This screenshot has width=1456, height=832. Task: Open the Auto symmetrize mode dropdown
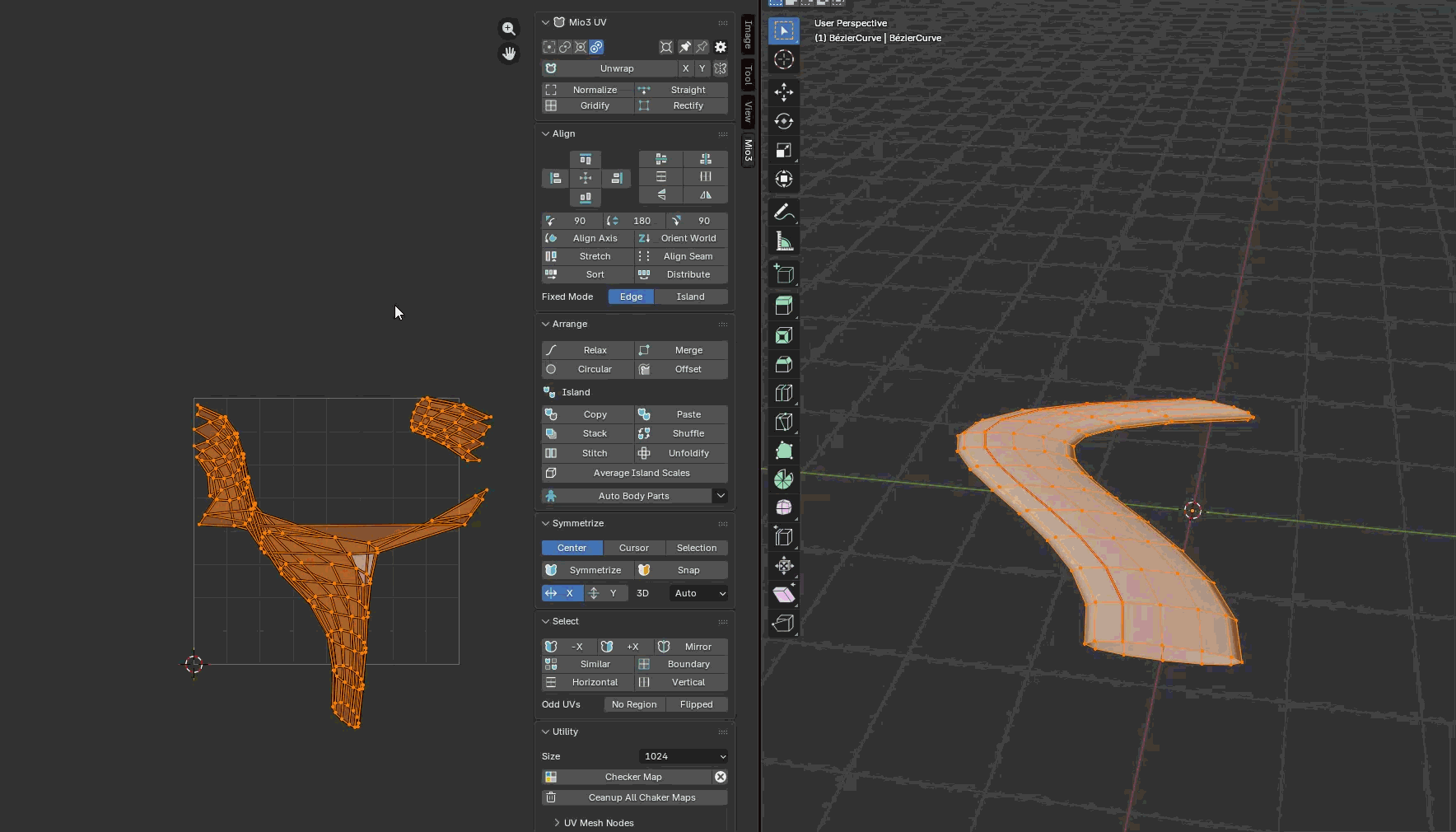tap(698, 593)
